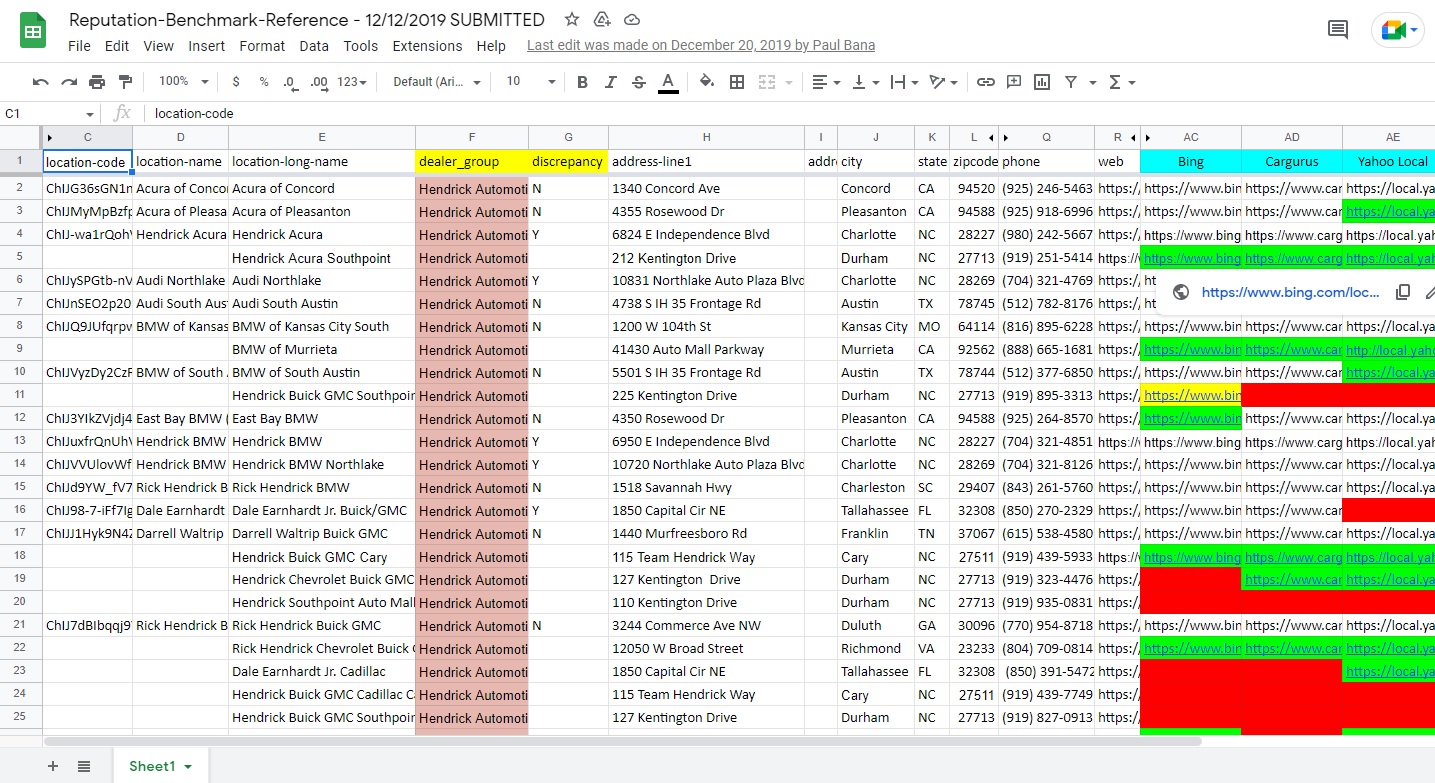This screenshot has width=1435, height=783.
Task: Open the horizontal align dropdown
Action: click(x=825, y=82)
